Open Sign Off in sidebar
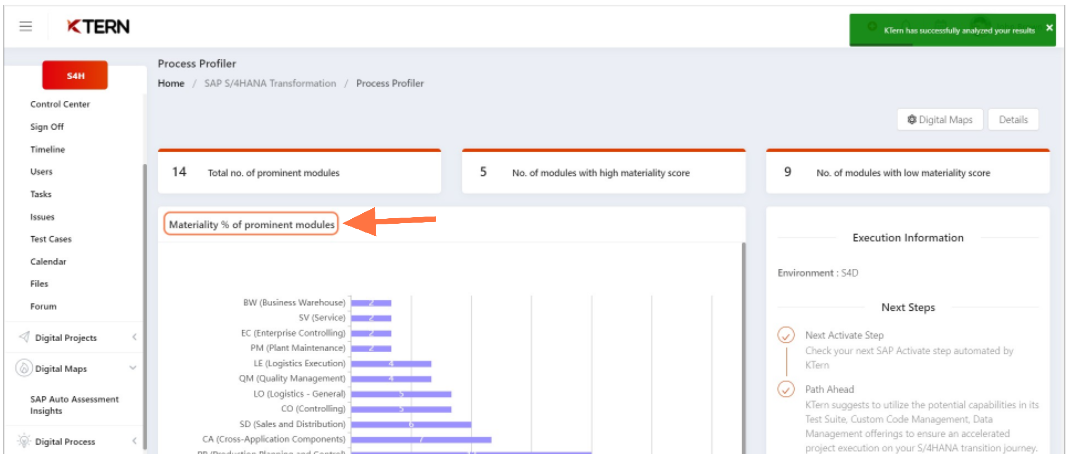The height and width of the screenshot is (454, 1068). click(47, 127)
